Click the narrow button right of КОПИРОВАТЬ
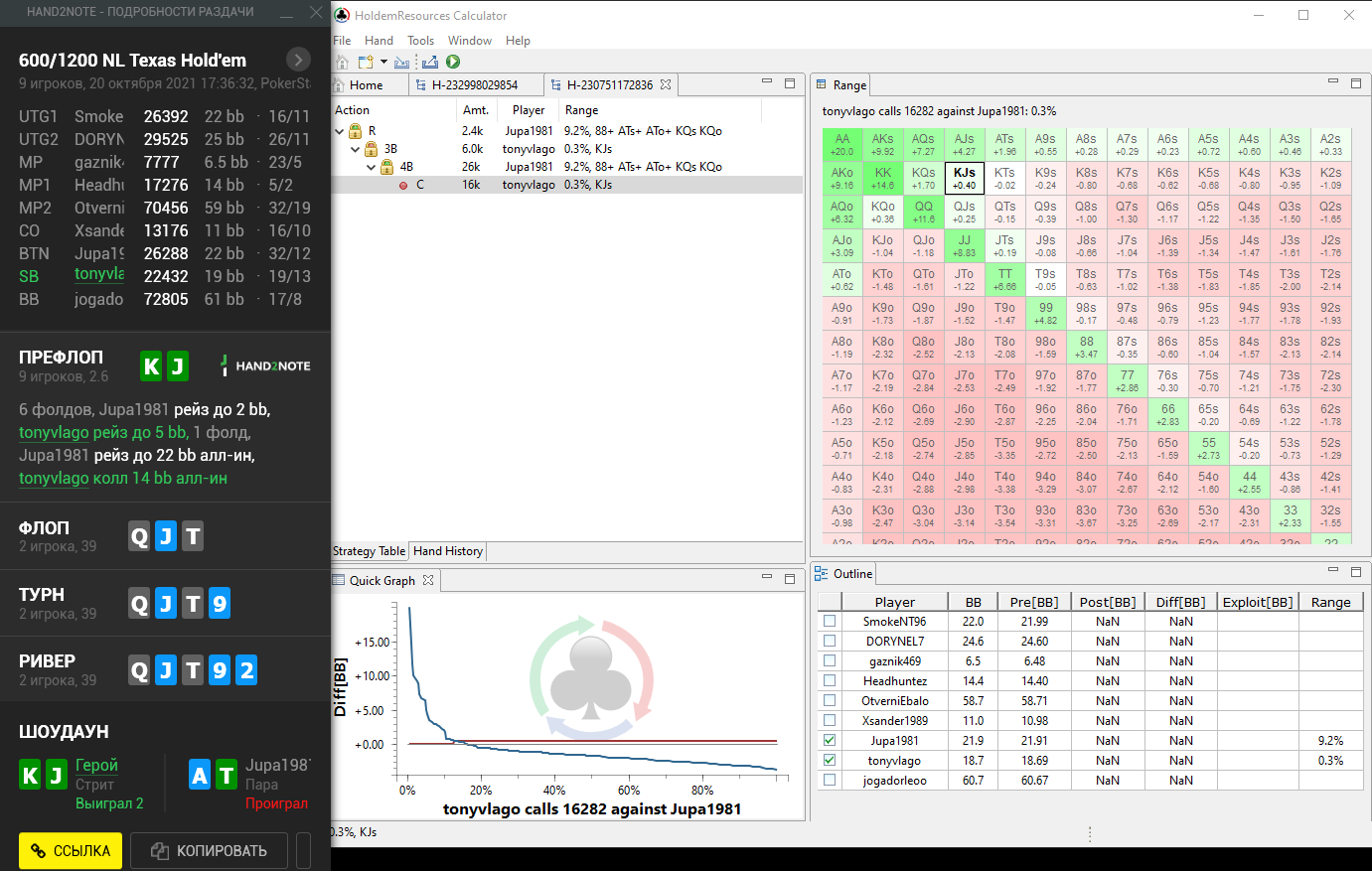The image size is (1372, 871). click(x=304, y=850)
